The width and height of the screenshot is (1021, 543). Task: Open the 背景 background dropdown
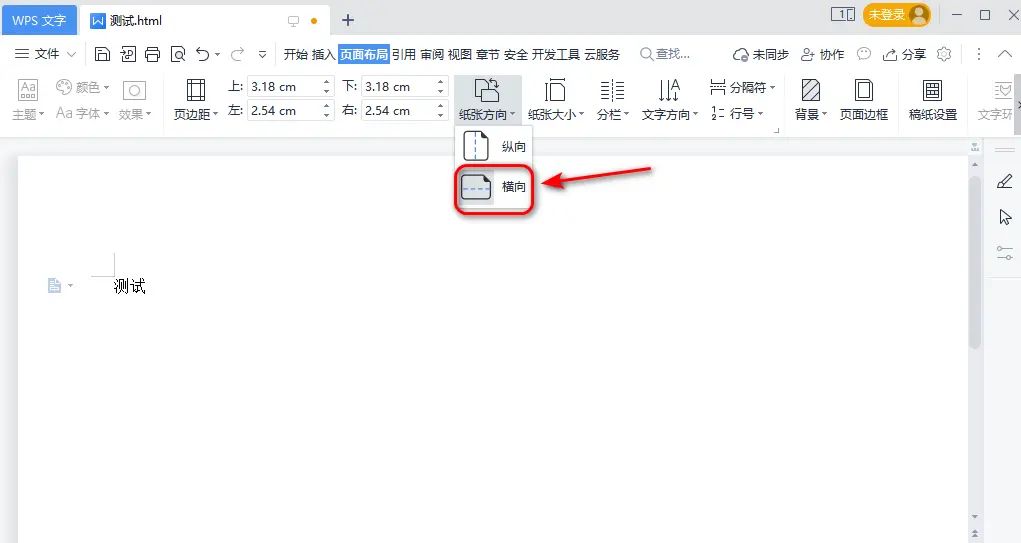tap(811, 100)
